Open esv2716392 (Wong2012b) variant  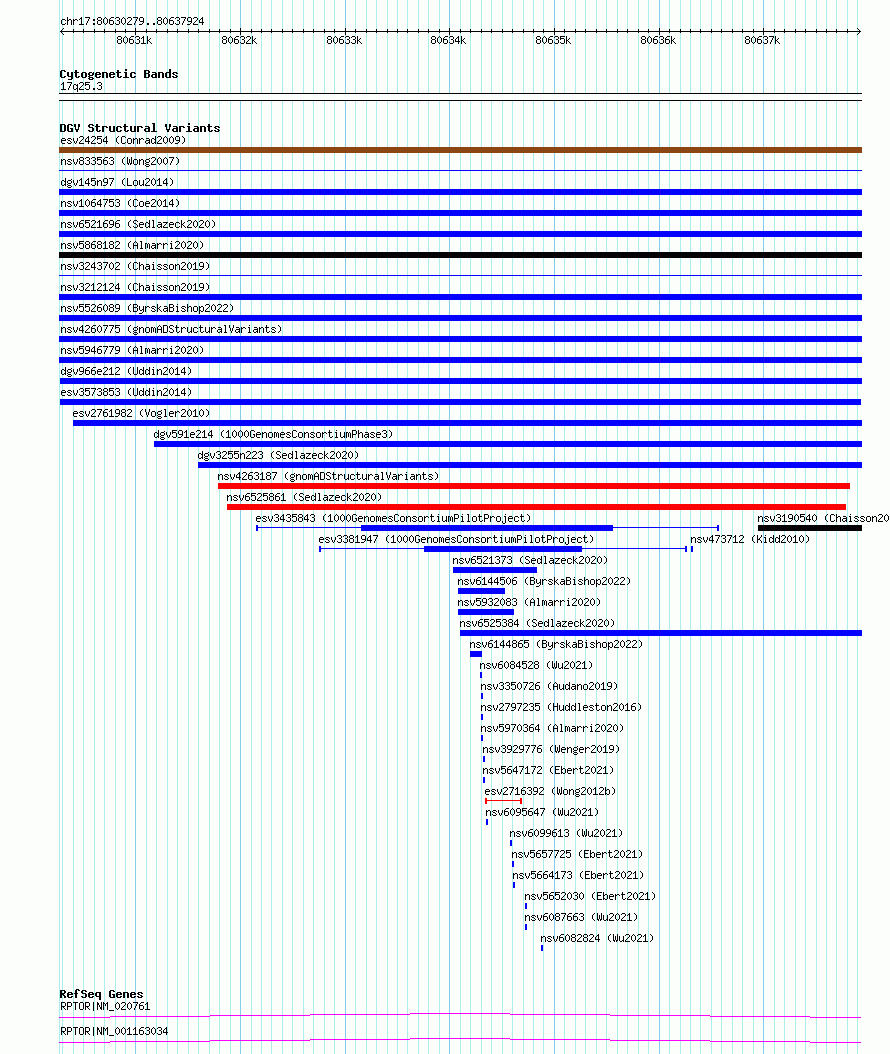pyautogui.click(x=550, y=791)
